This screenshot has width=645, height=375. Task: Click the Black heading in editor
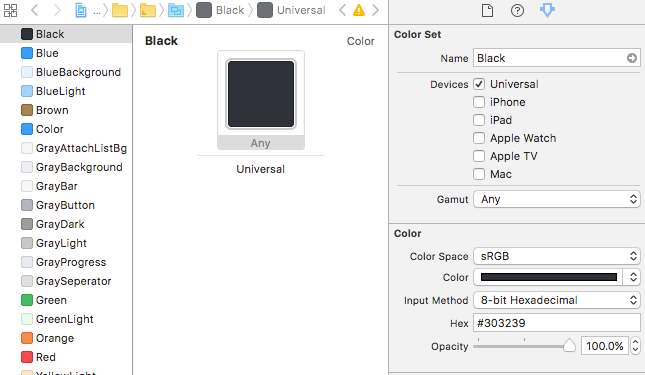pyautogui.click(x=161, y=41)
